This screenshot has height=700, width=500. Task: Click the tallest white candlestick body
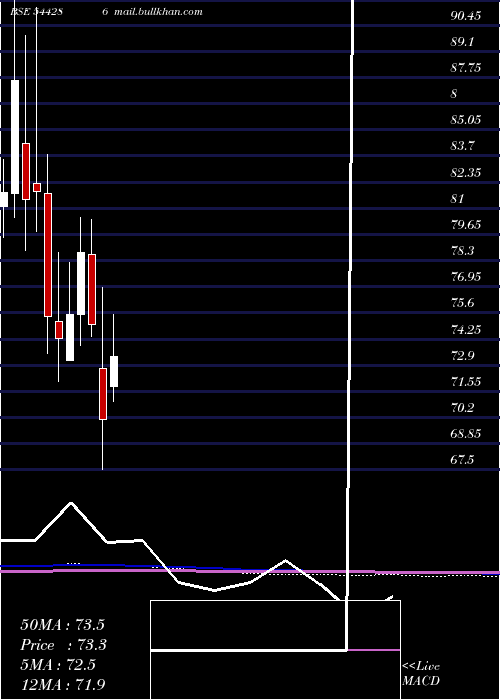click(x=15, y=137)
